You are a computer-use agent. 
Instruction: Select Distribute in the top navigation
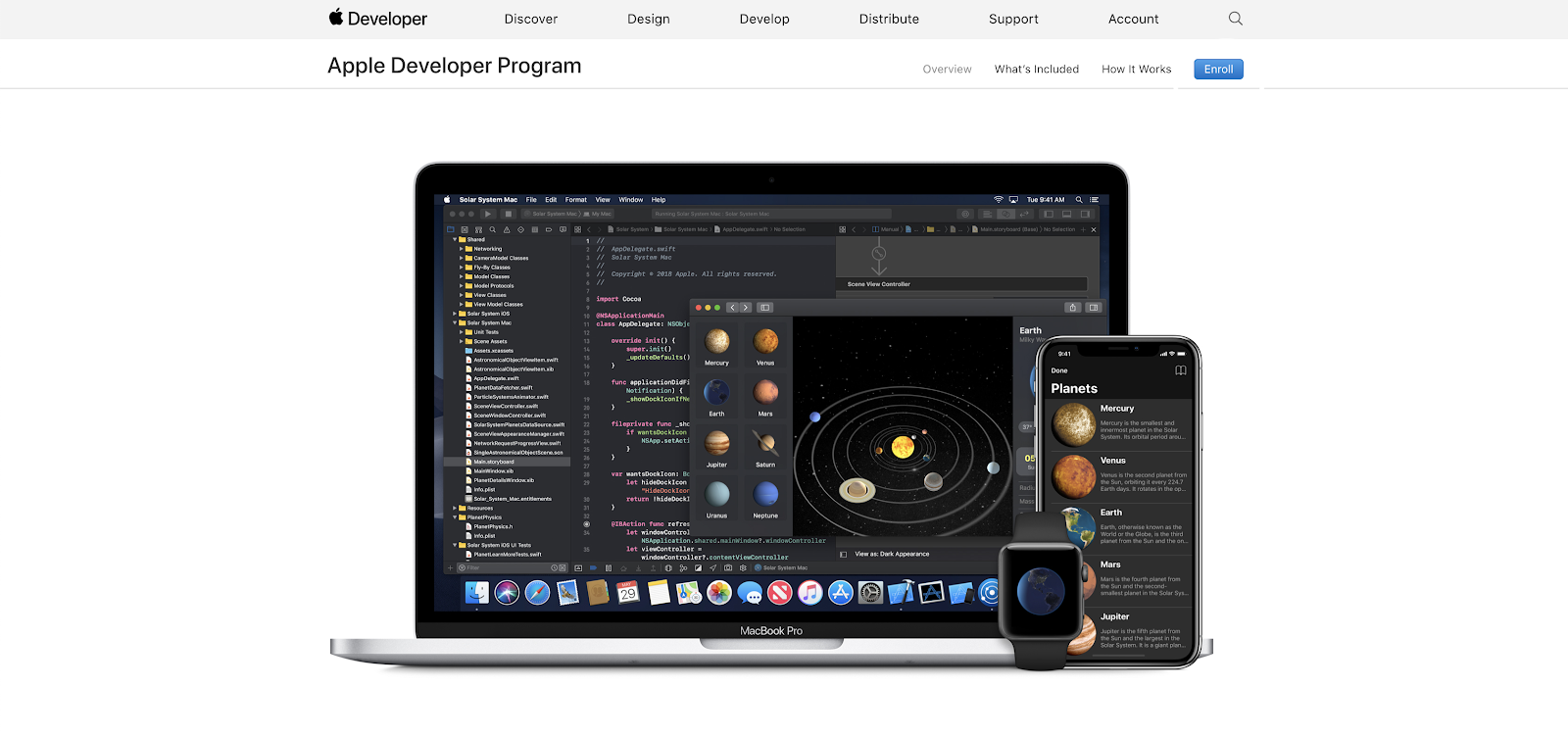(889, 19)
